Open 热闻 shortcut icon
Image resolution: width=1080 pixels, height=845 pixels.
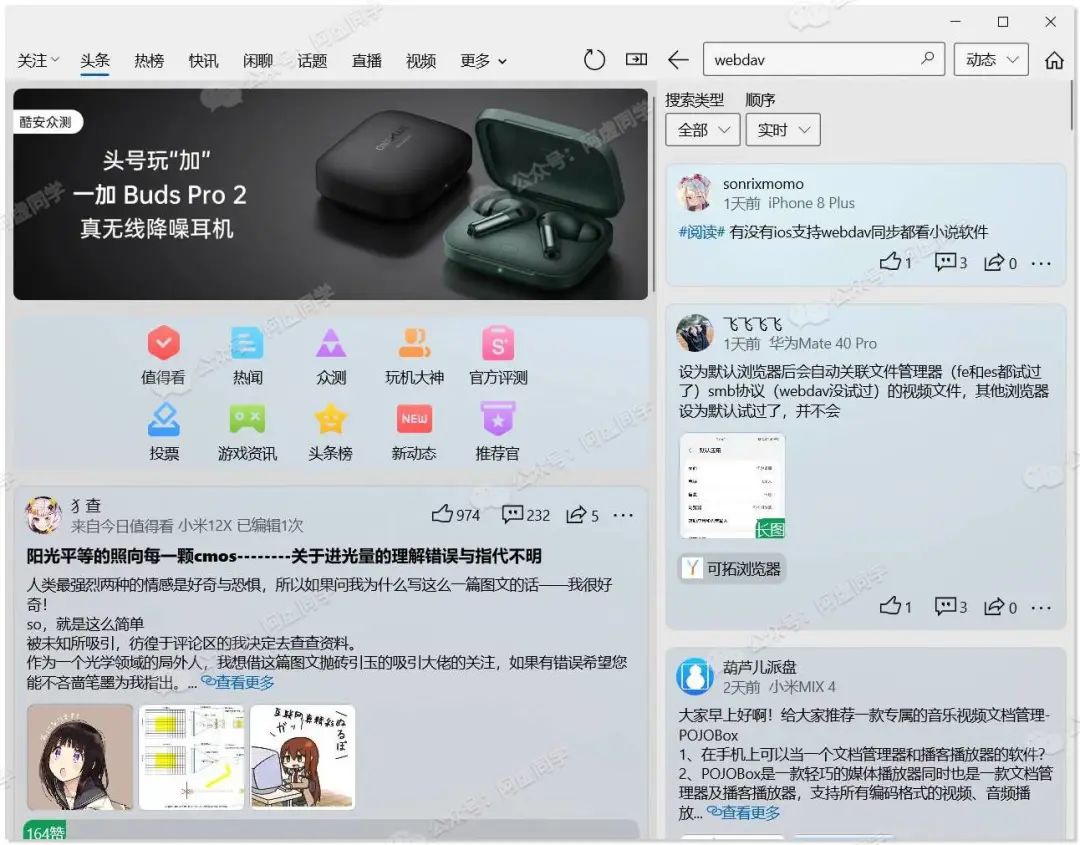247,342
